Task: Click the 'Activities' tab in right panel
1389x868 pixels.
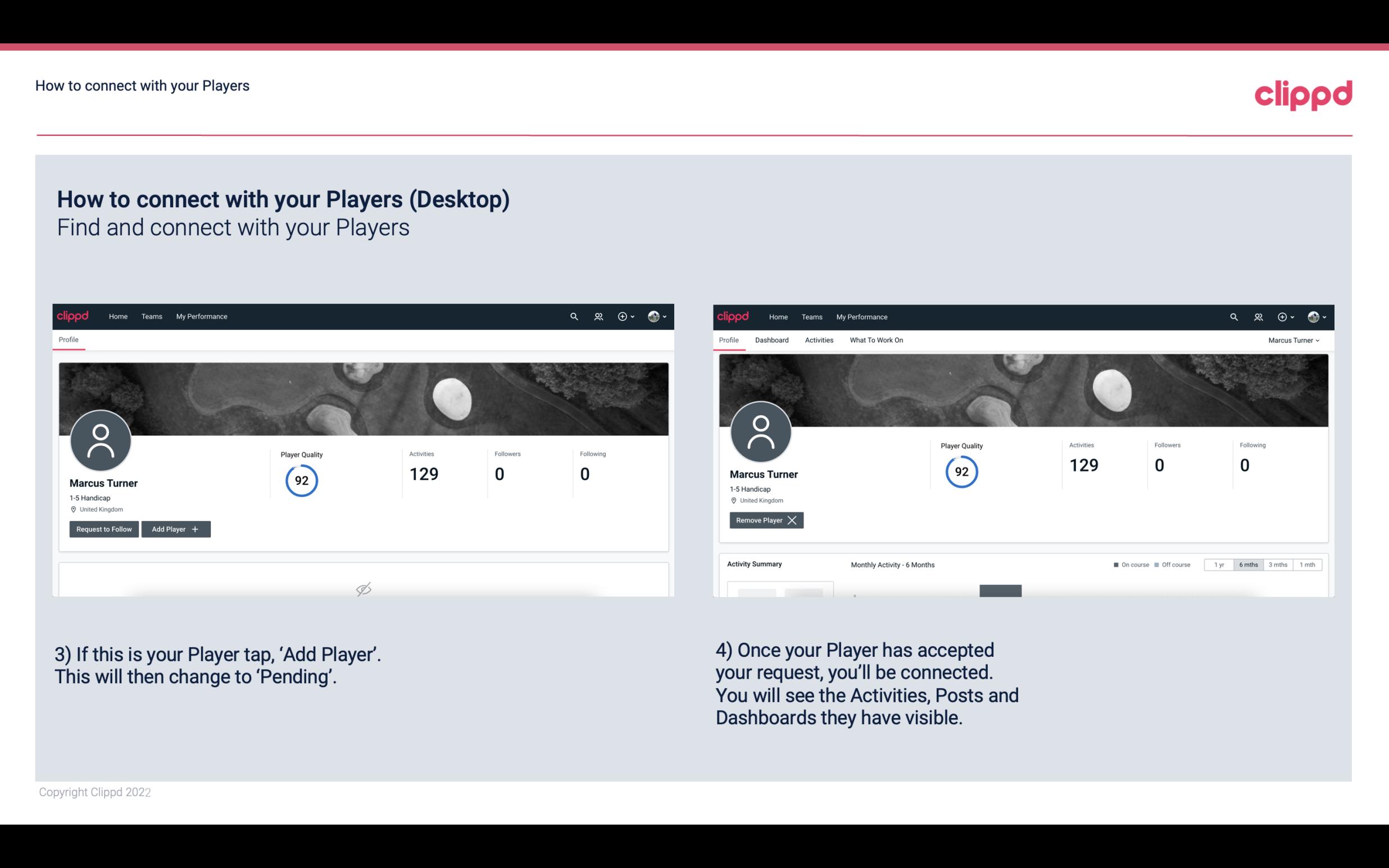Action: pyautogui.click(x=819, y=340)
